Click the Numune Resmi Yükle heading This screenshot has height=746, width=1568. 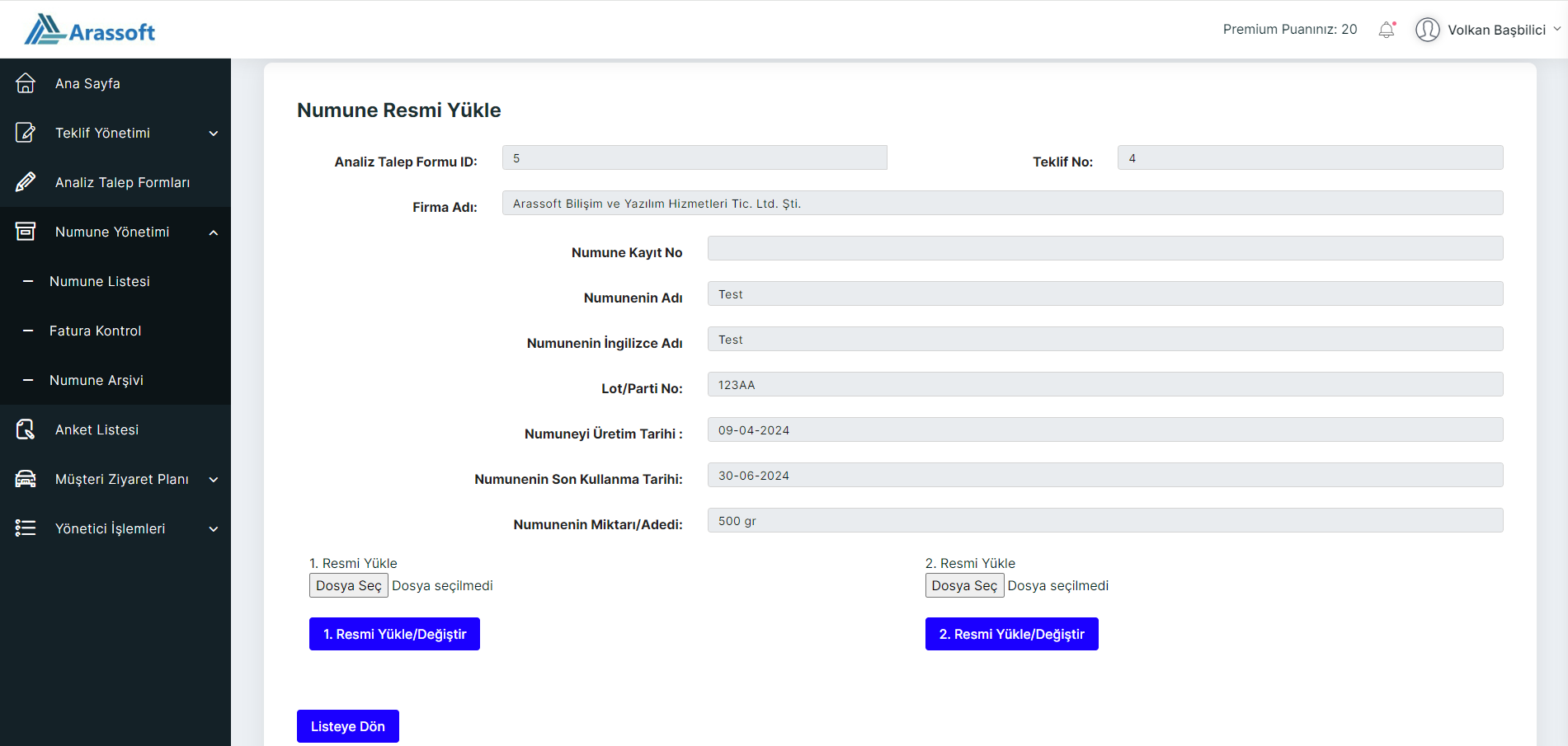[x=399, y=110]
